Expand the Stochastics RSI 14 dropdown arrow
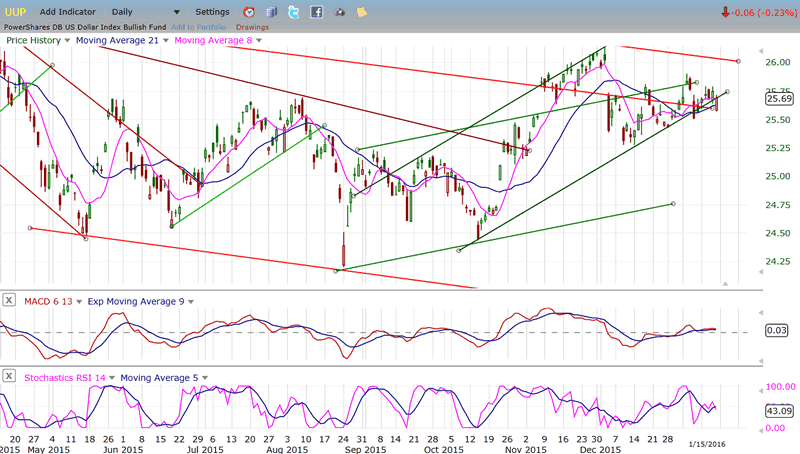 112,378
